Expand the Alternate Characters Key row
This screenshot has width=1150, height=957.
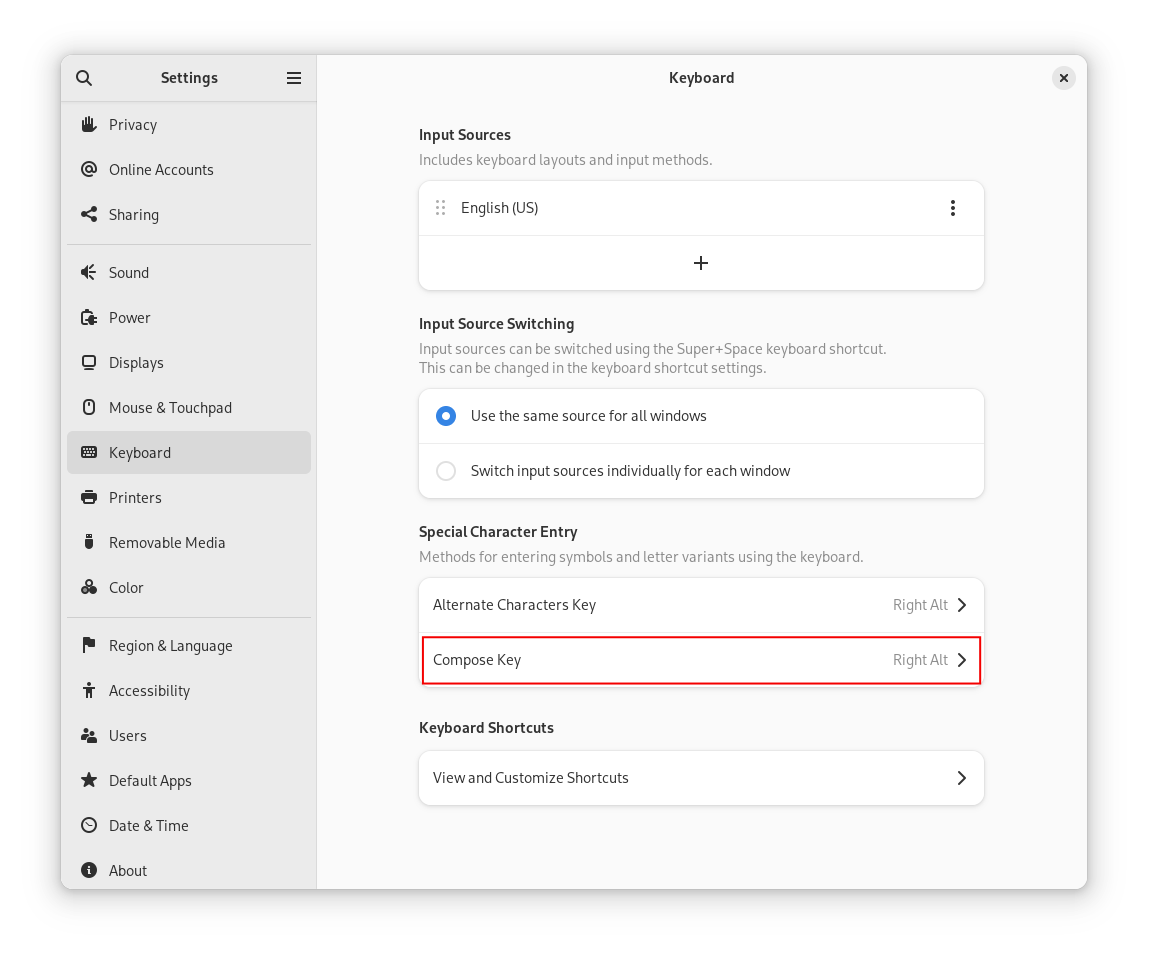point(700,605)
